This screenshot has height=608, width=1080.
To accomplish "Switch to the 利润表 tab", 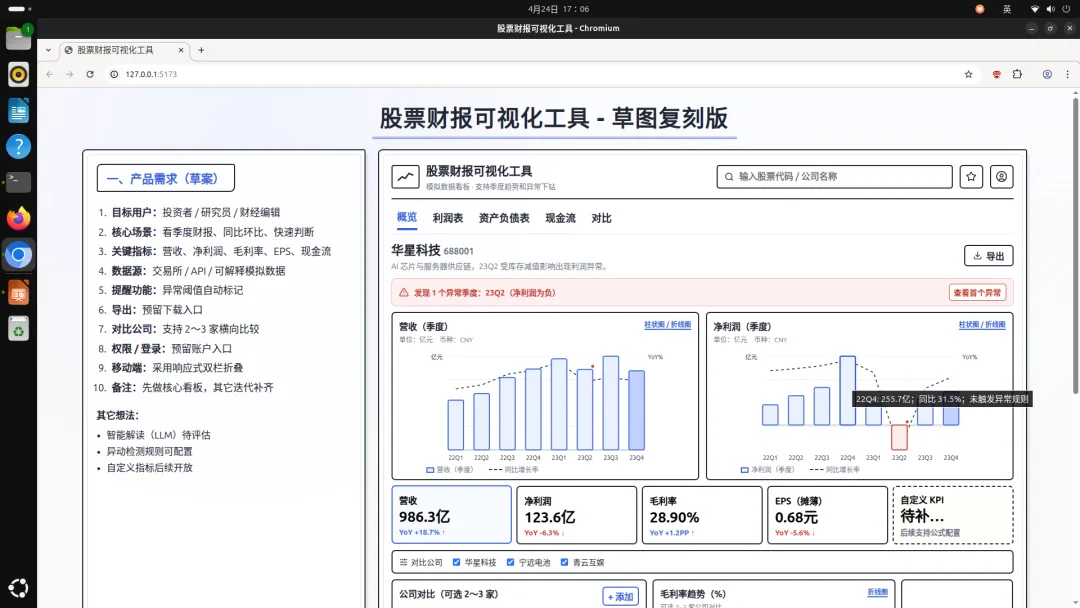I will coord(448,218).
